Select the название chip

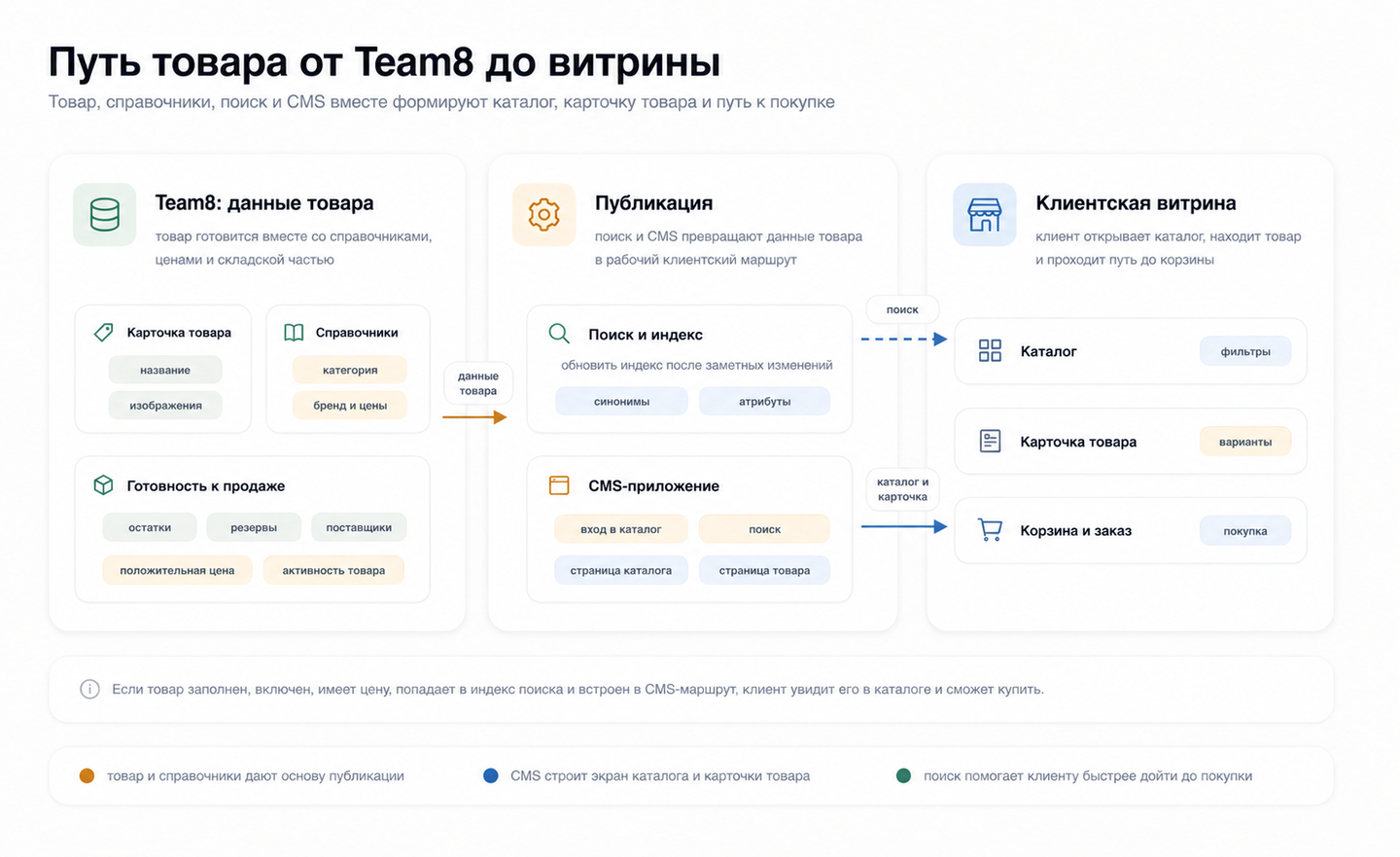click(x=165, y=370)
